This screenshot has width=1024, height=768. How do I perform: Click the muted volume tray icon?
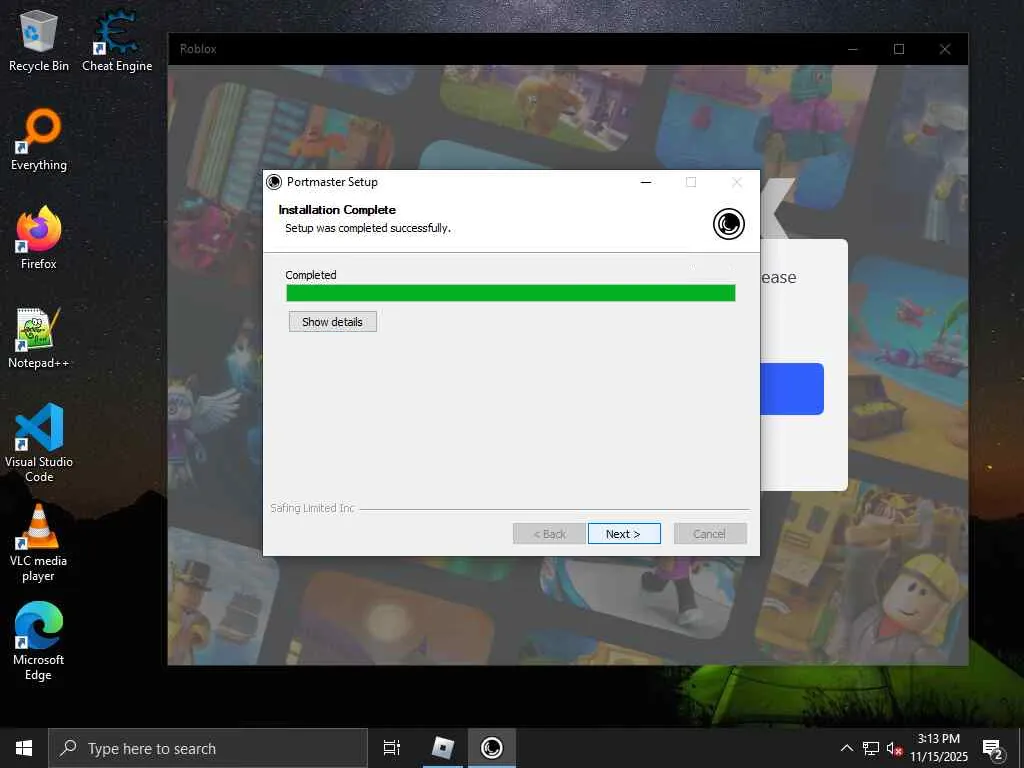[x=894, y=748]
